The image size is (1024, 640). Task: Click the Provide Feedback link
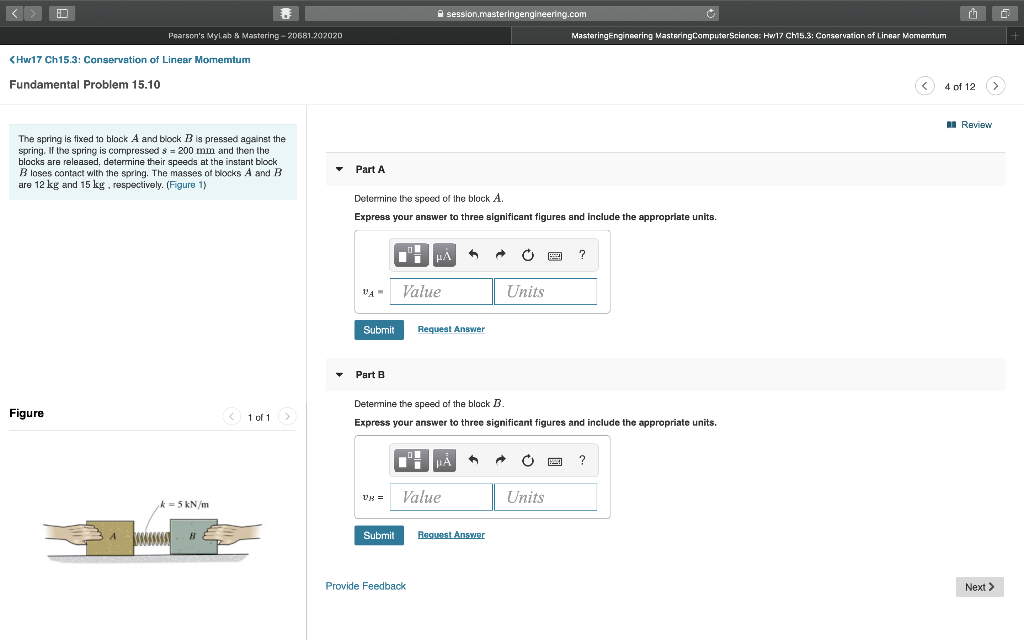coord(365,585)
